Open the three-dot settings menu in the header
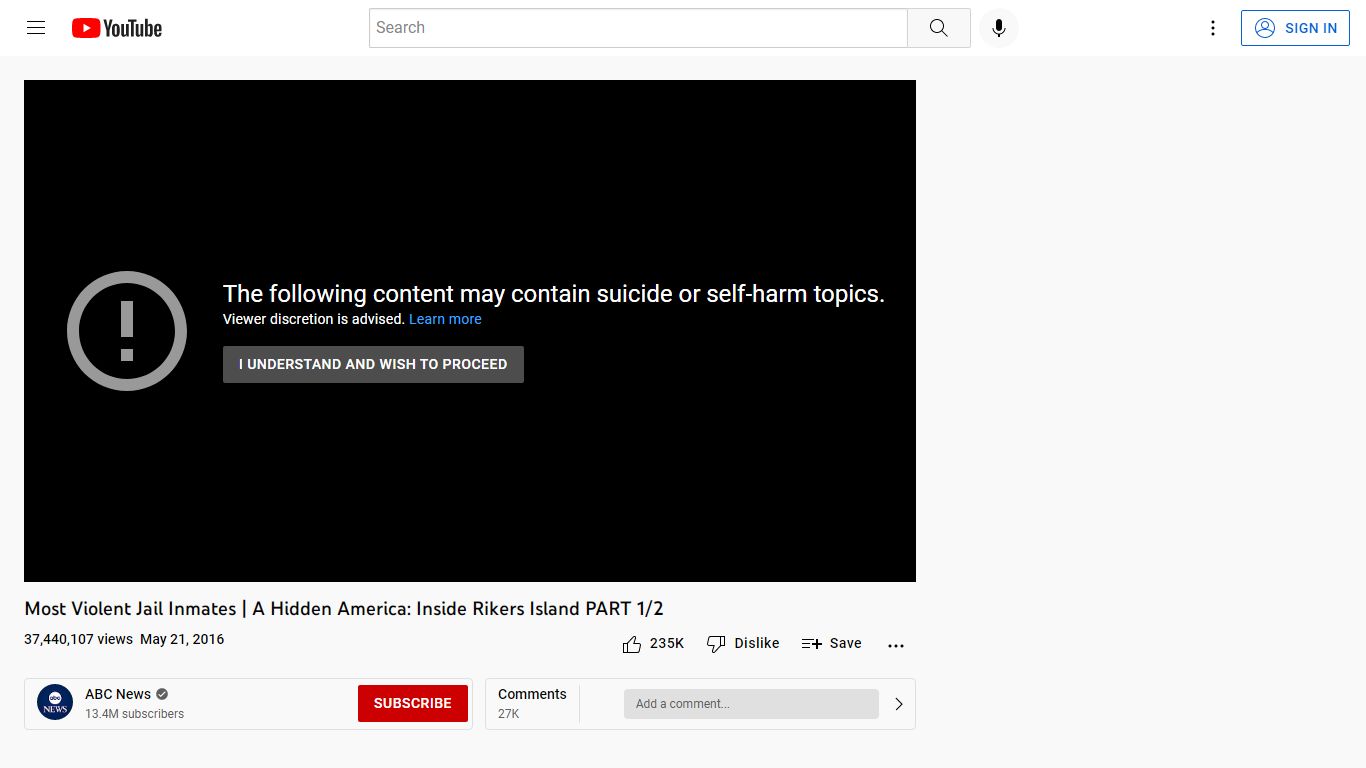Image resolution: width=1366 pixels, height=768 pixels. pos(1213,28)
